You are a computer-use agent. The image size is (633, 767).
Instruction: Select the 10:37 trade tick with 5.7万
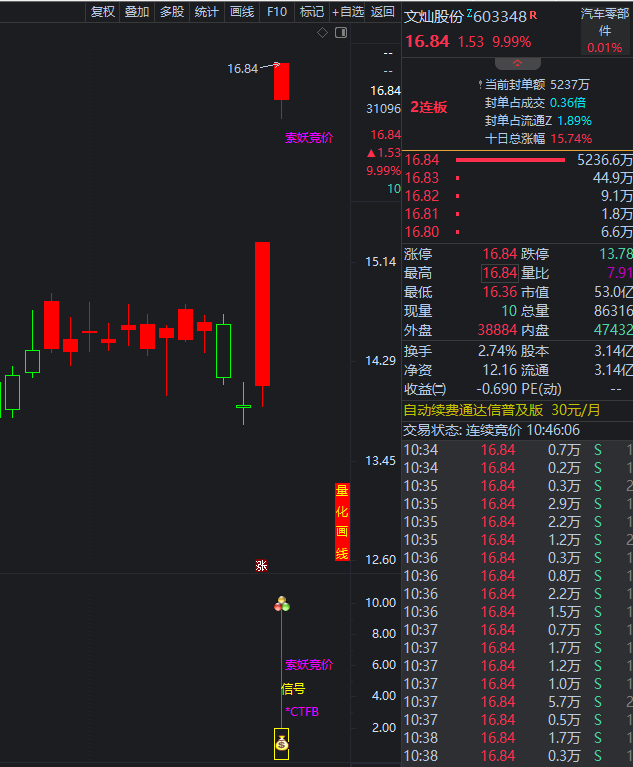tap(518, 702)
